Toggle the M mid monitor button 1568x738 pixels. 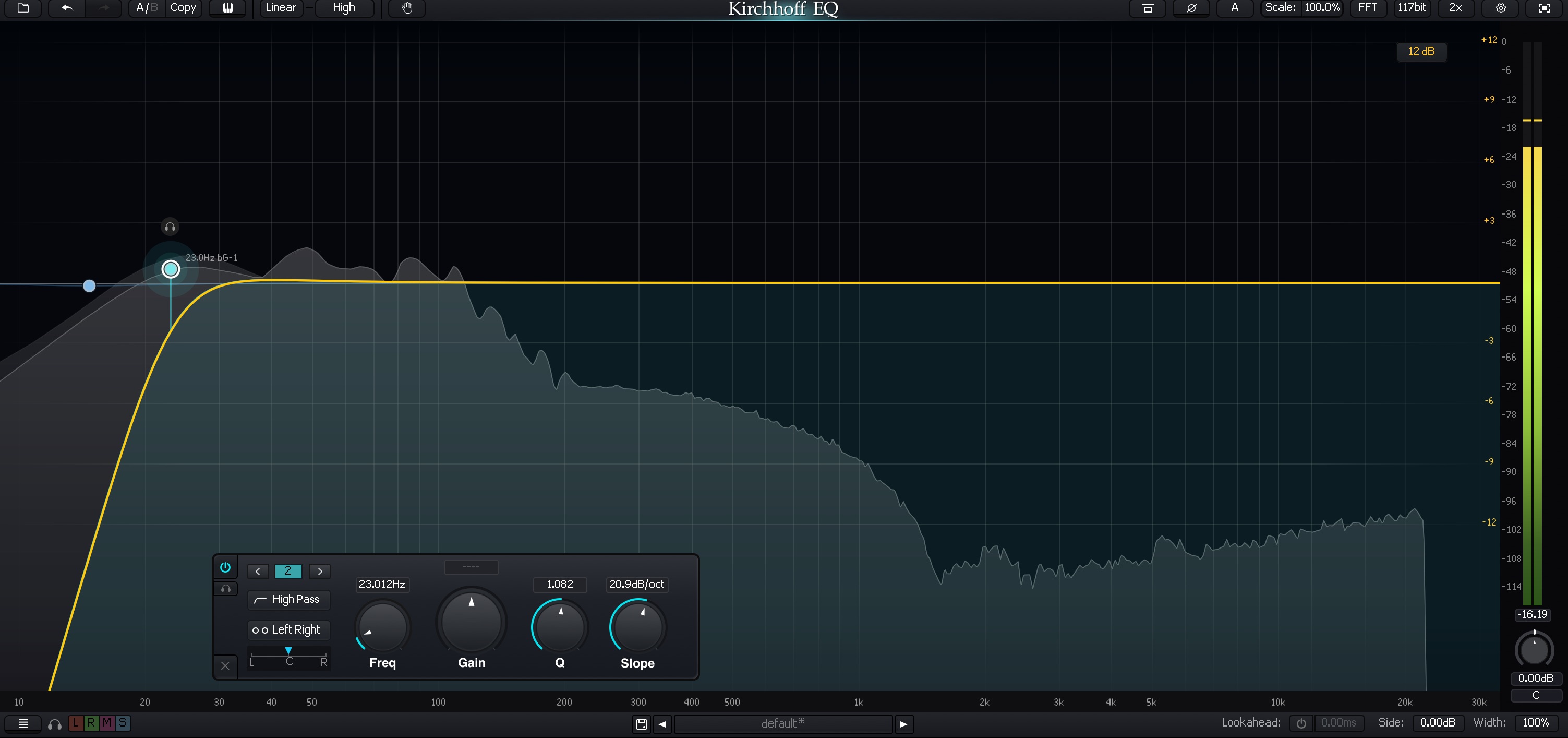107,723
